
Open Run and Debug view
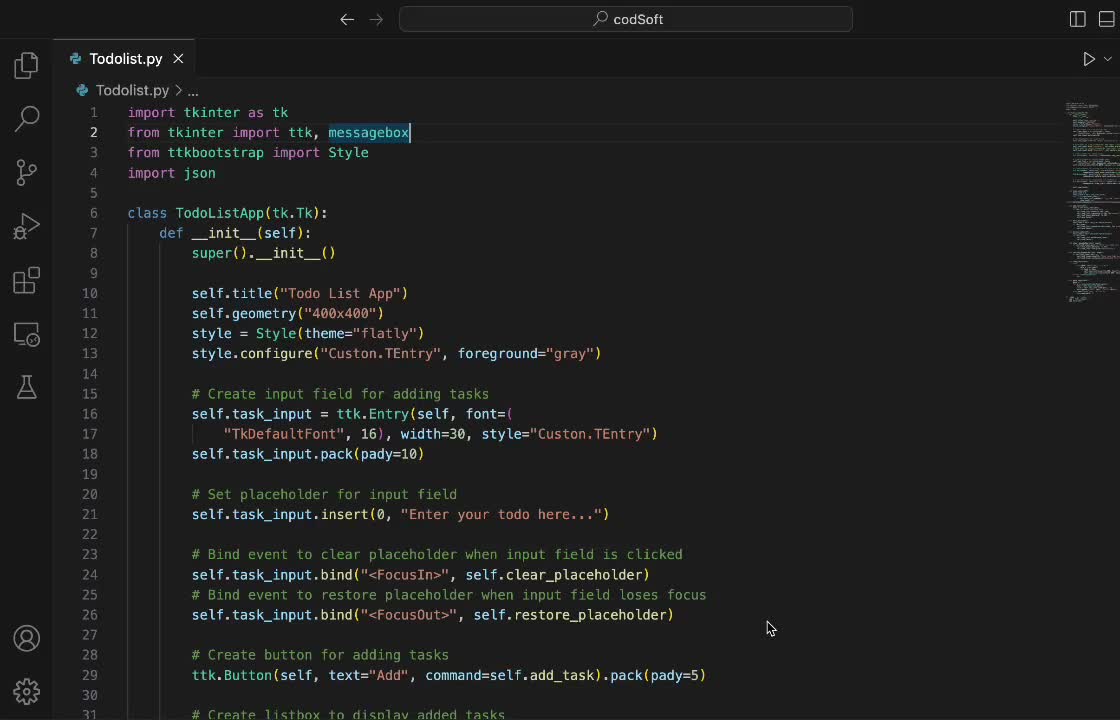coord(27,227)
